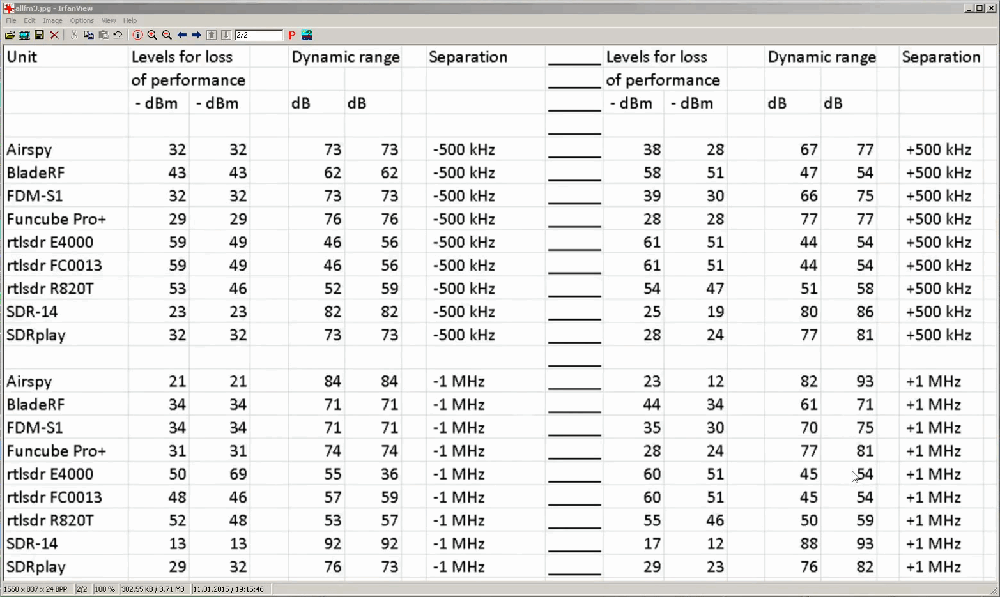The image size is (1000, 597).
Task: Click 'rtlsdr R820T' in the -1 MHz group
Action: pyautogui.click(x=50, y=520)
